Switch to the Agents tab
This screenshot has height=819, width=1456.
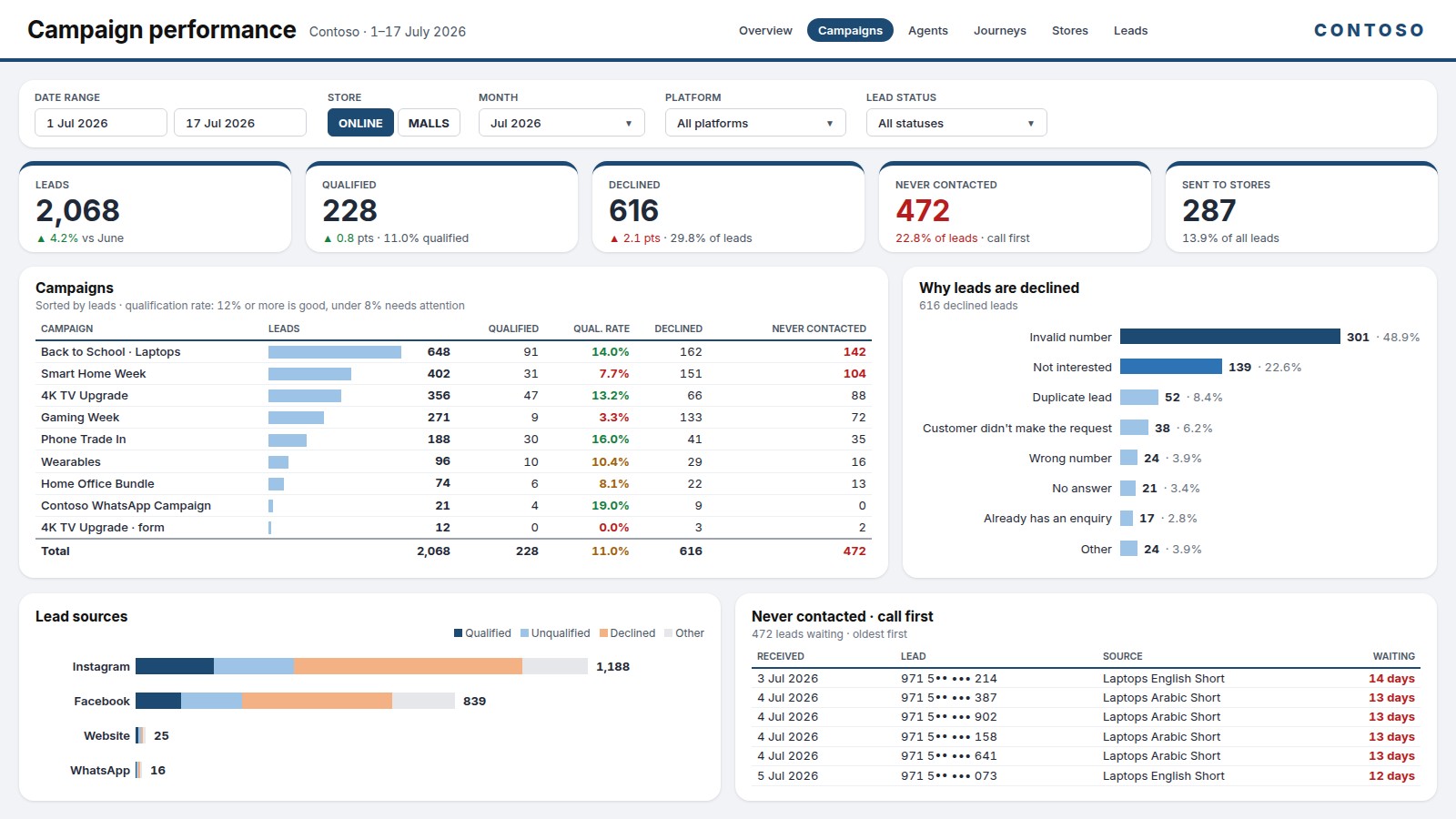927,30
